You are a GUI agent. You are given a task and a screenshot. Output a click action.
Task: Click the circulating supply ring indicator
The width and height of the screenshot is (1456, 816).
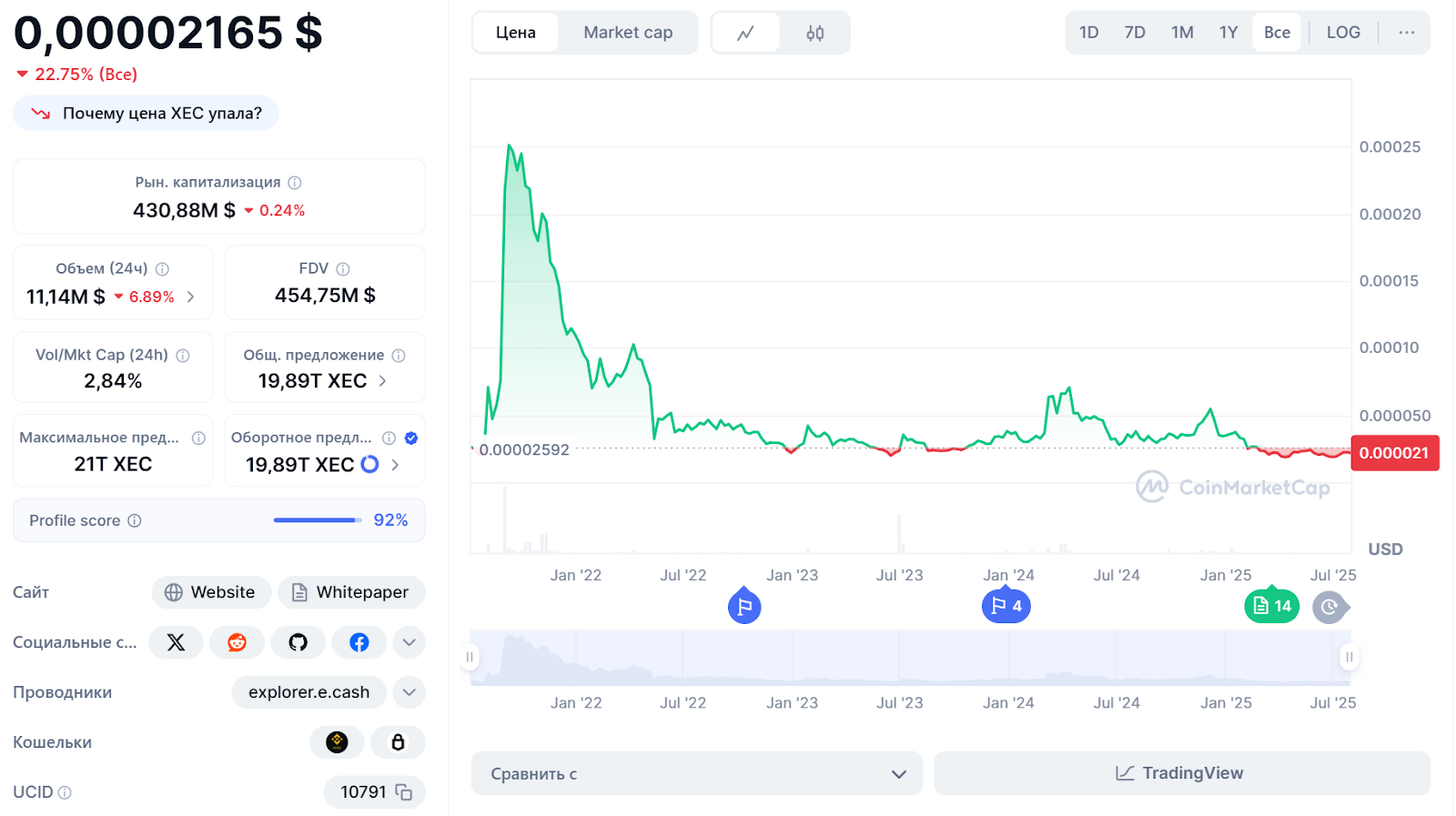369,464
